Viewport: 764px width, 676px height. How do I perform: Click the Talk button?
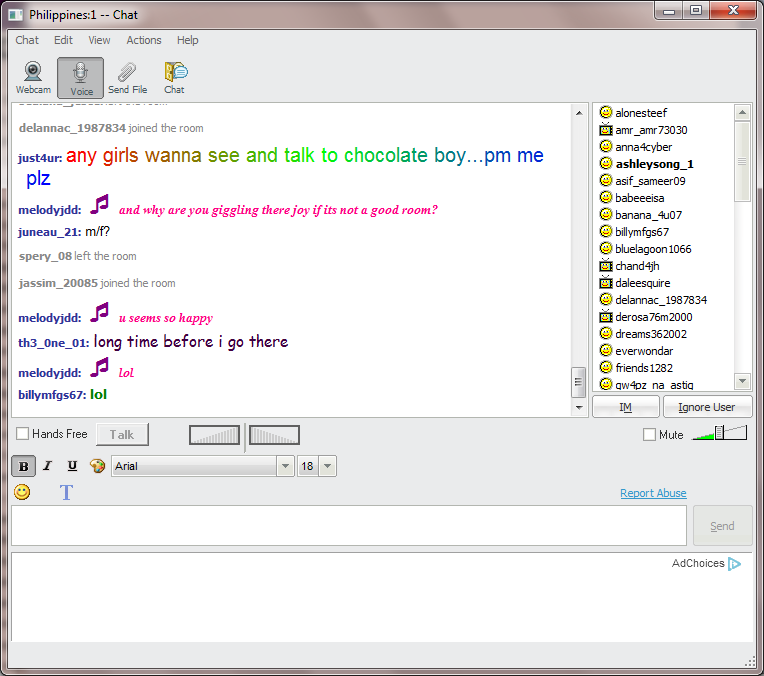click(122, 434)
